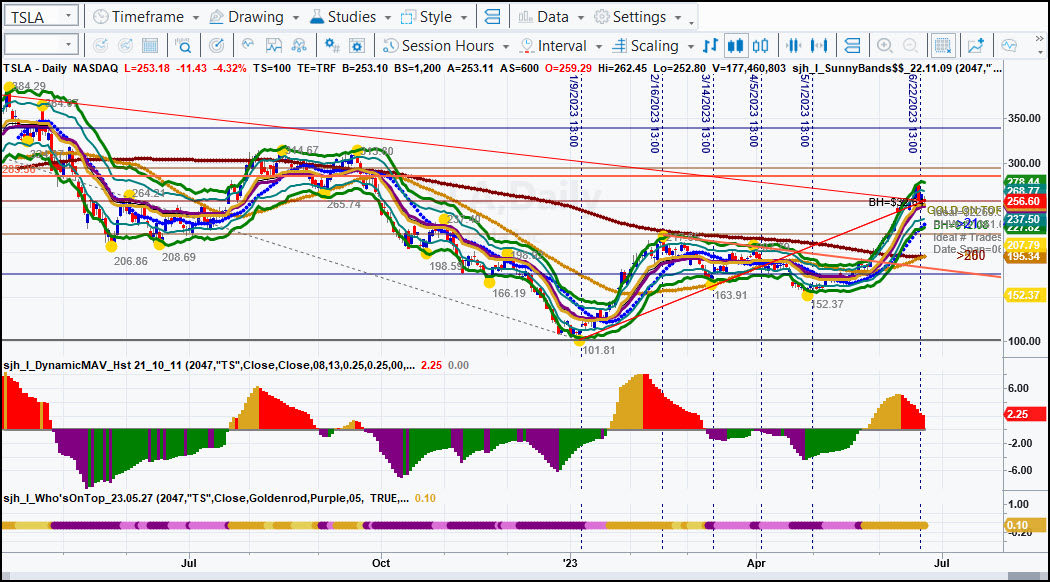Click the gear with hash icon

331,46
